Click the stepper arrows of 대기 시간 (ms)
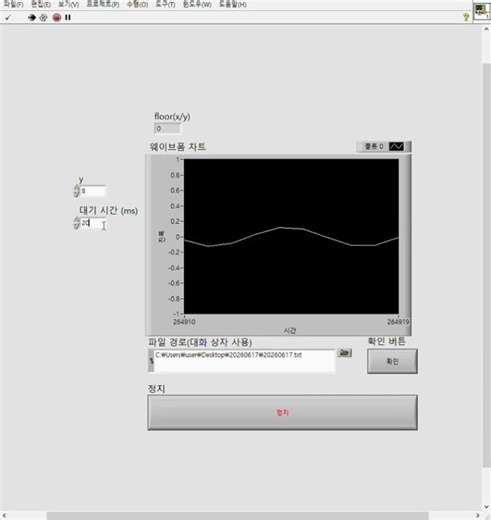The image size is (491, 520). click(76, 223)
